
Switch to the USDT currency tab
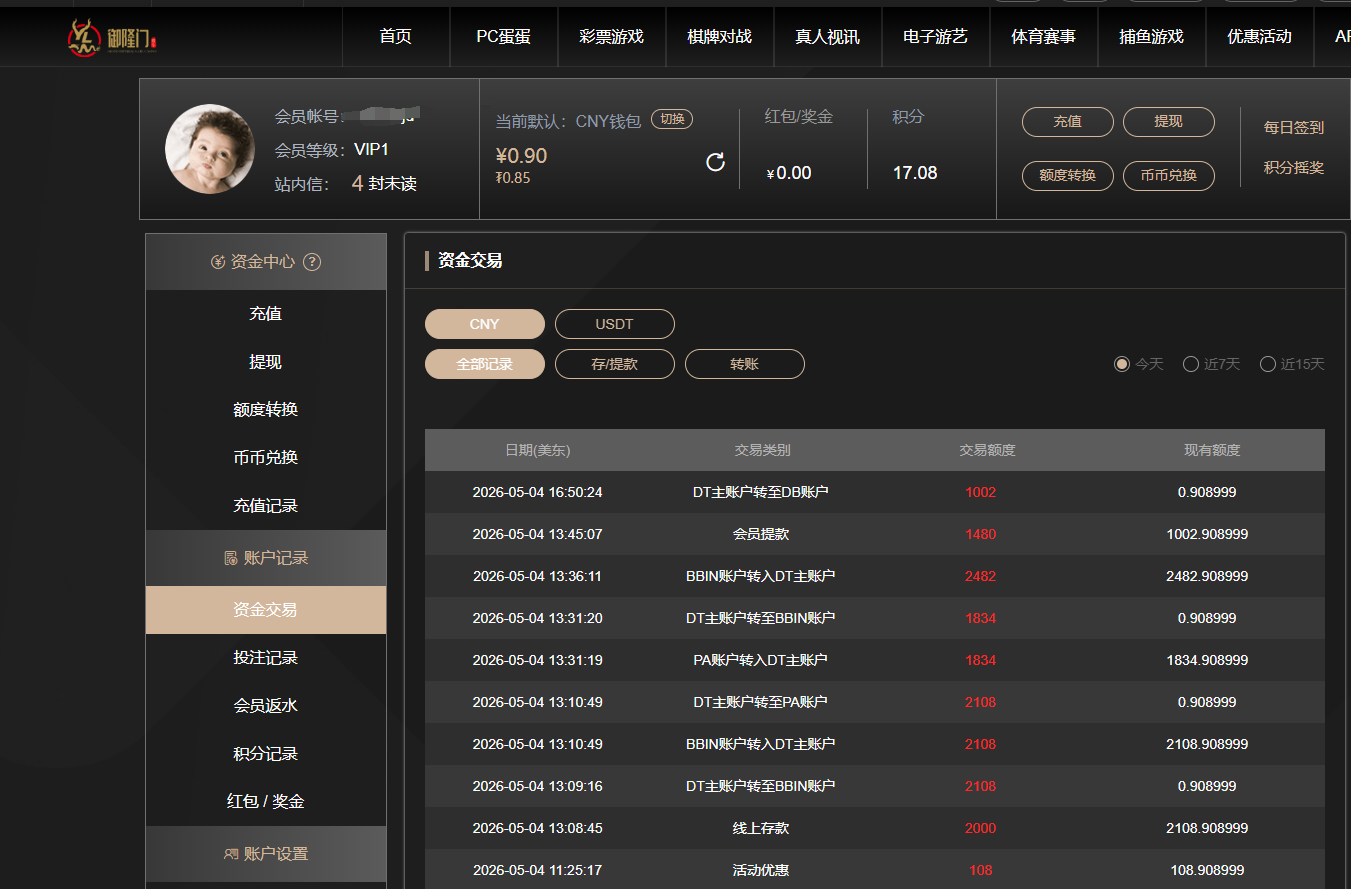[615, 324]
